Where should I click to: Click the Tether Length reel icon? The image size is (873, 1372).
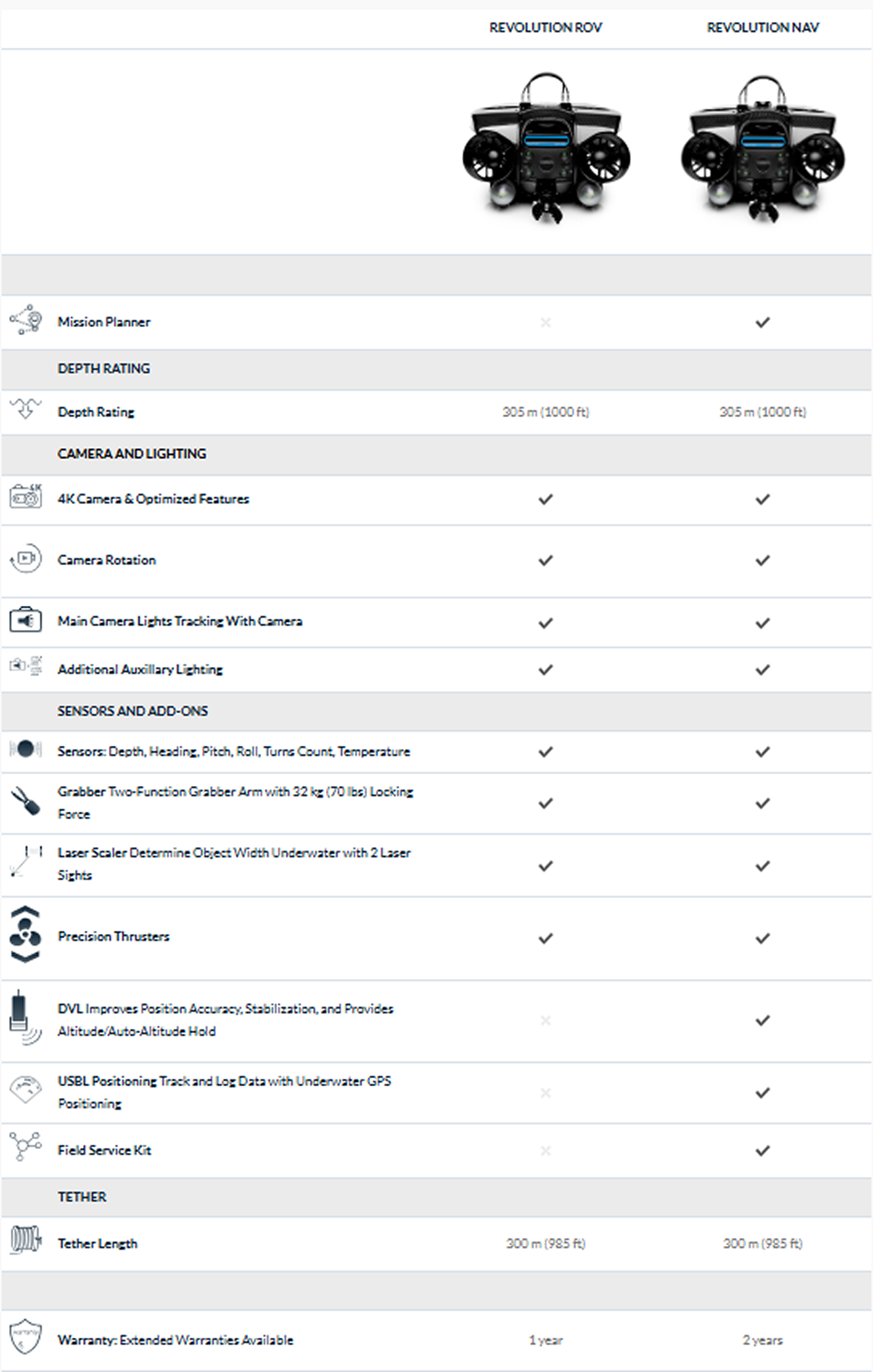click(26, 1240)
